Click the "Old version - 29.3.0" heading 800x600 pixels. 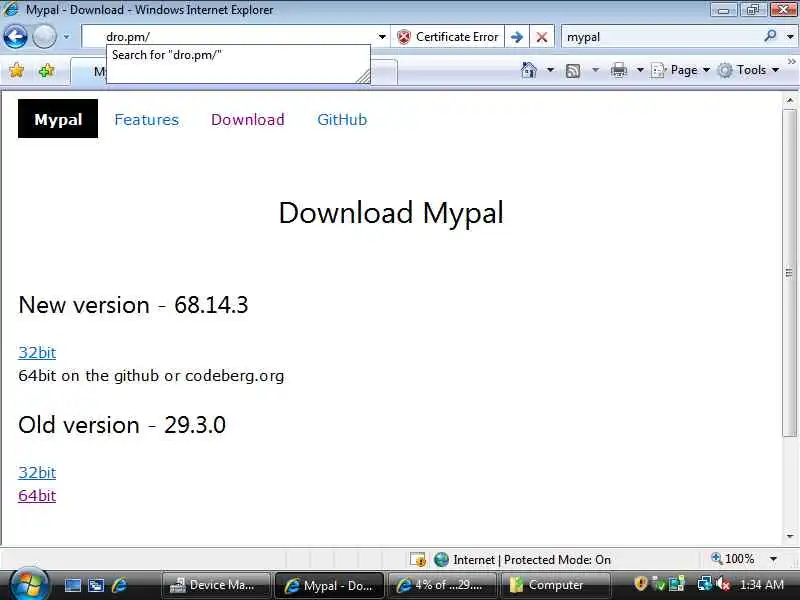[122, 425]
